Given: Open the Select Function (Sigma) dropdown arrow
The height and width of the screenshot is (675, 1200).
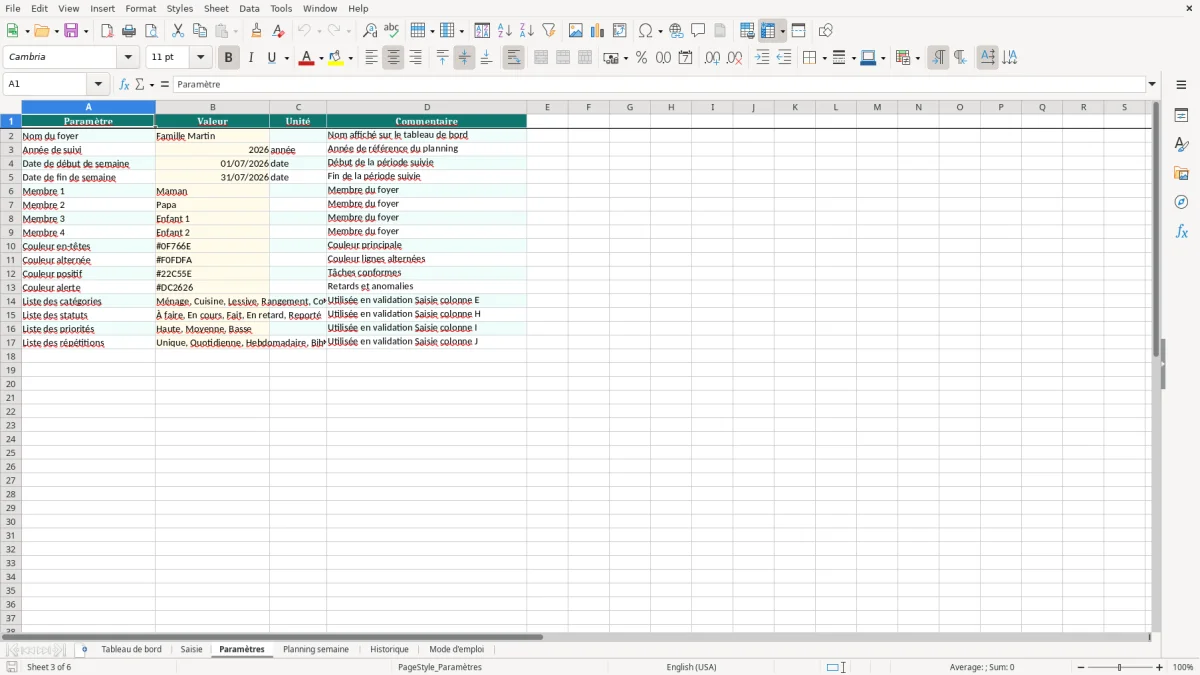Looking at the screenshot, I should point(151,85).
